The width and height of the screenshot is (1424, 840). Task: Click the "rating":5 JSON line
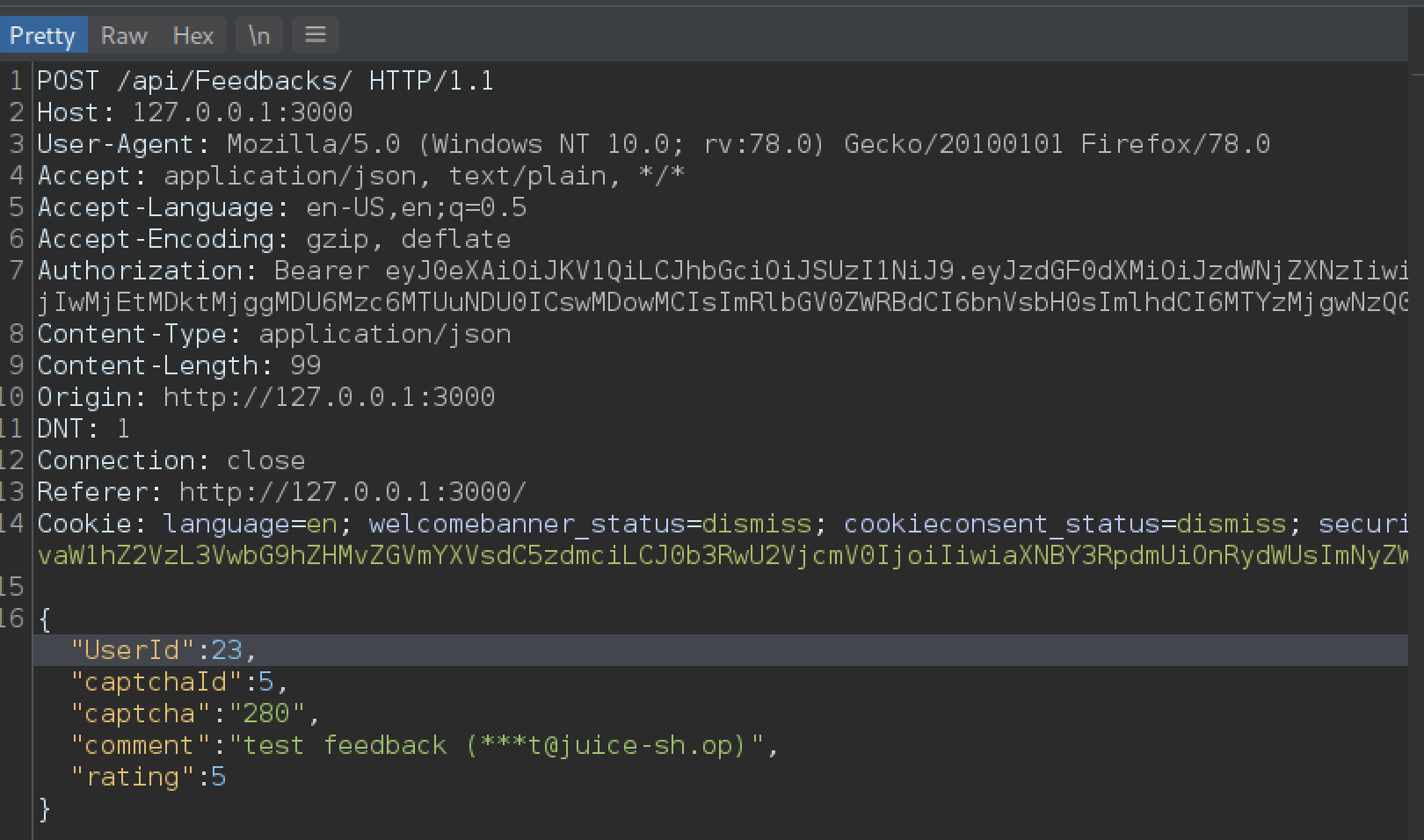pos(148,777)
